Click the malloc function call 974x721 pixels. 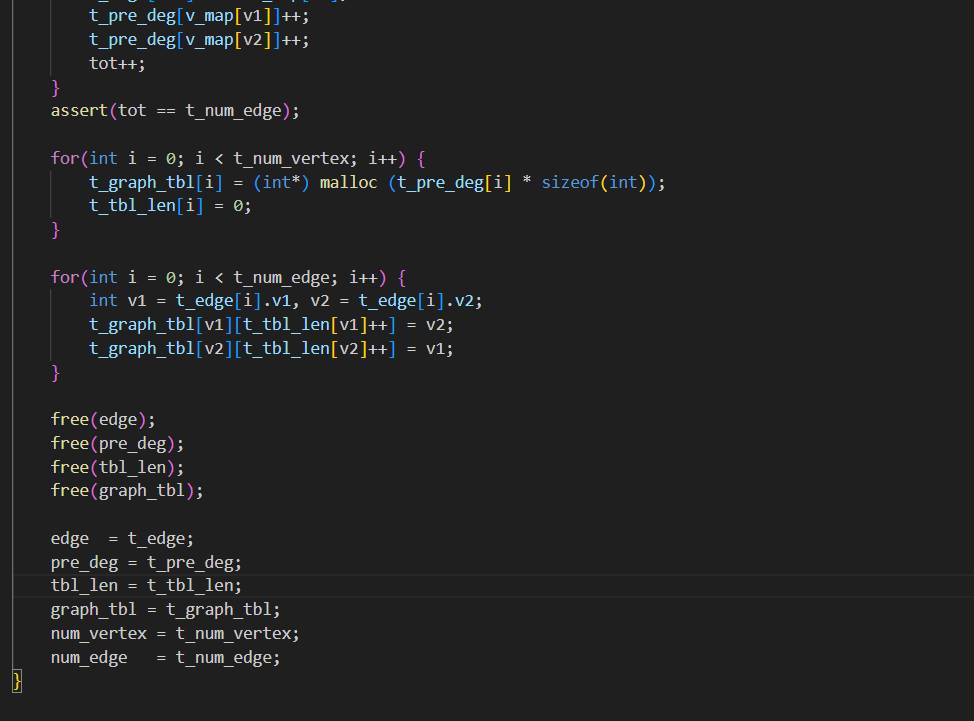[349, 182]
